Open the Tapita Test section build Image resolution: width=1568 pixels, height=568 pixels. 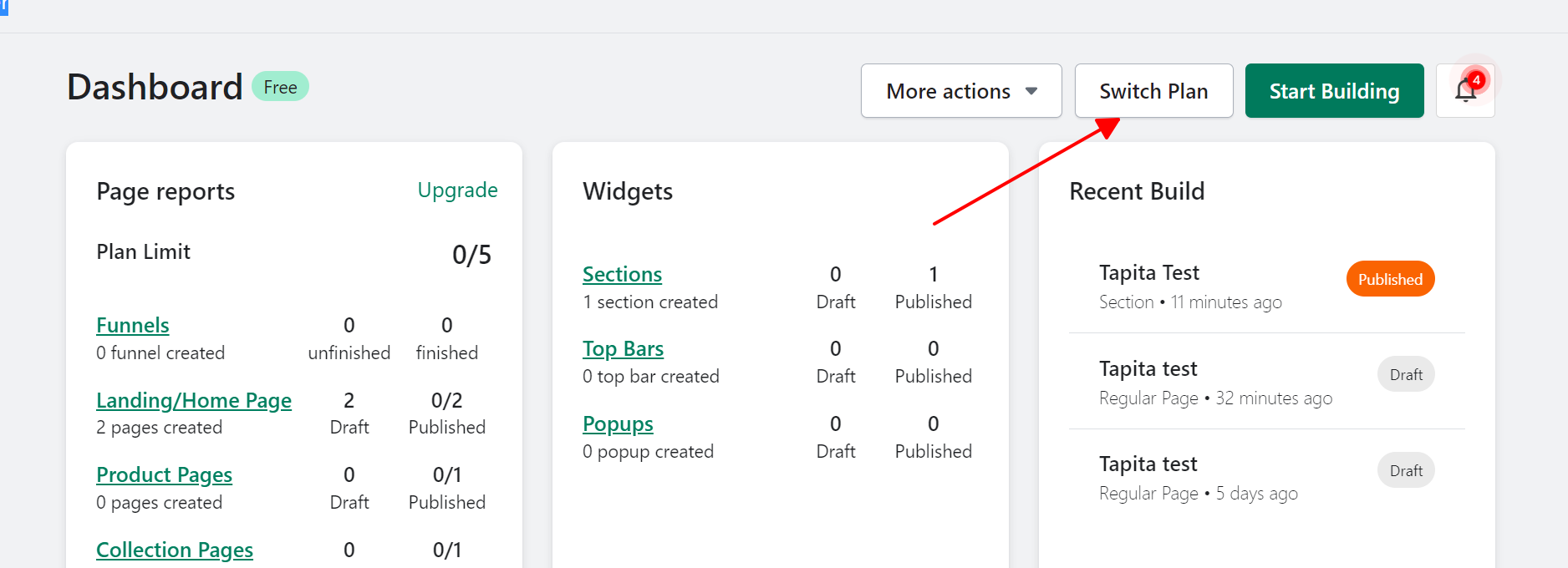(1148, 273)
